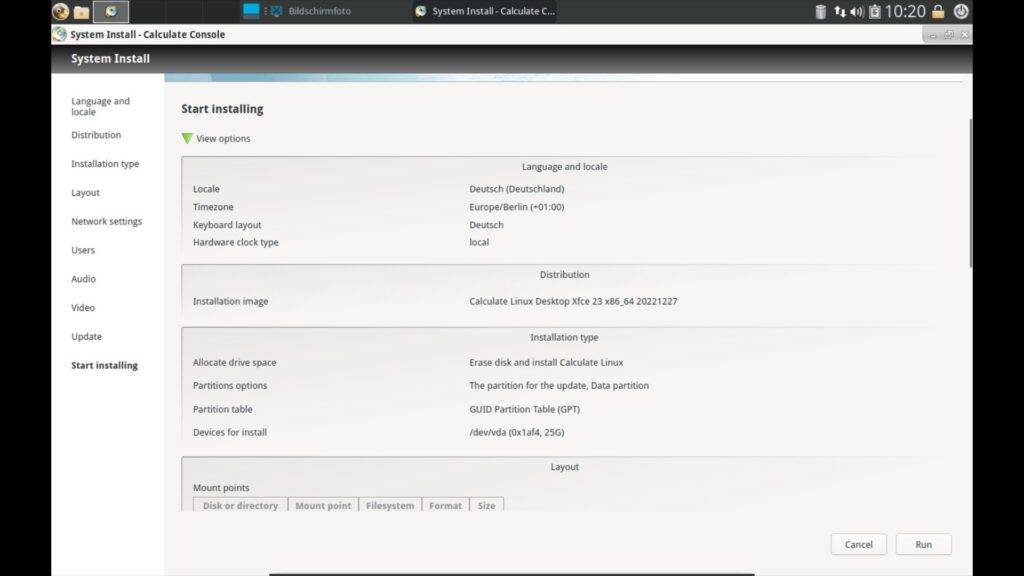Go to Network settings step
This screenshot has width=1024, height=576.
pyautogui.click(x=106, y=221)
